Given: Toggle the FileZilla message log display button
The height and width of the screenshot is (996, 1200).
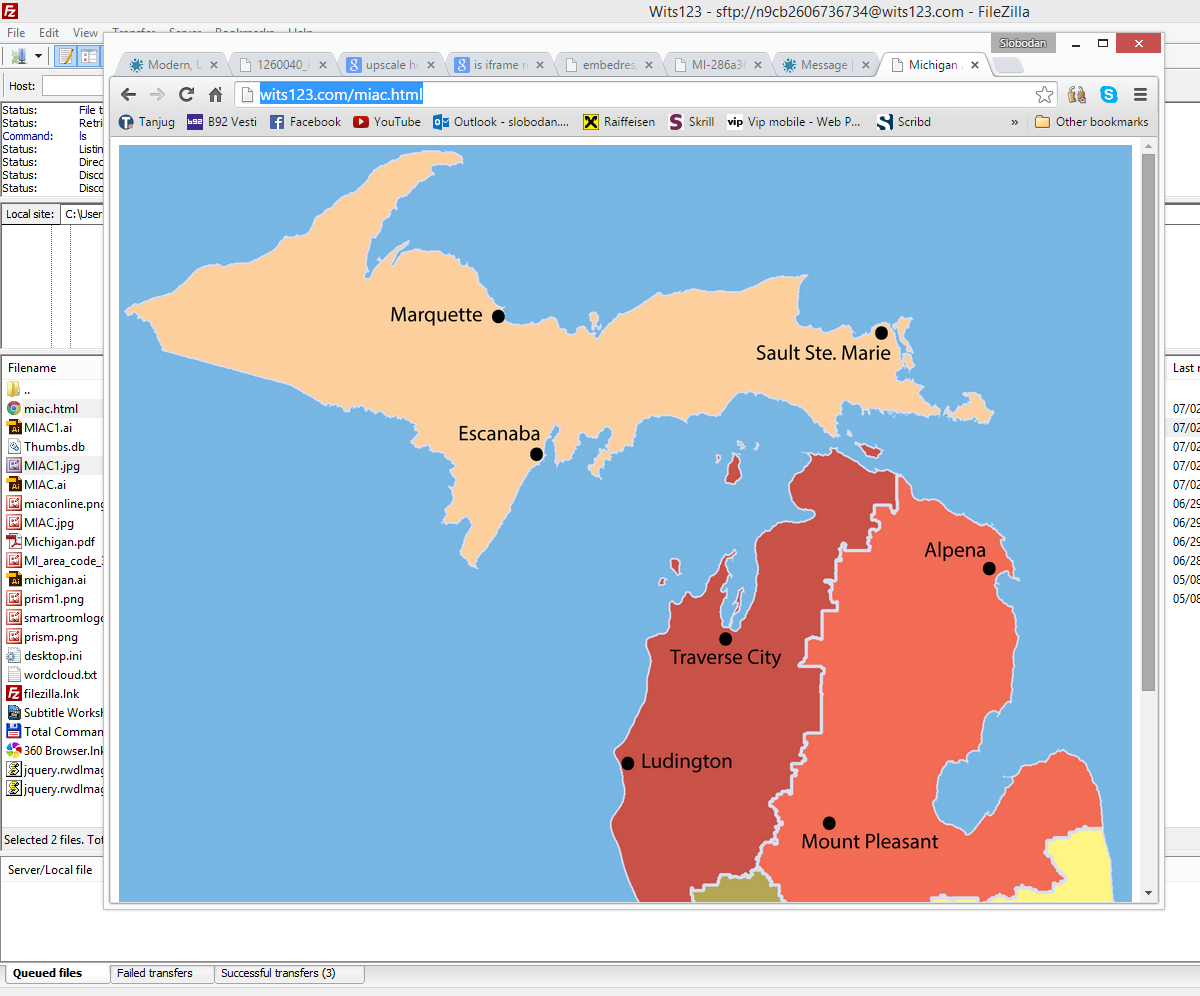Looking at the screenshot, I should tap(66, 56).
